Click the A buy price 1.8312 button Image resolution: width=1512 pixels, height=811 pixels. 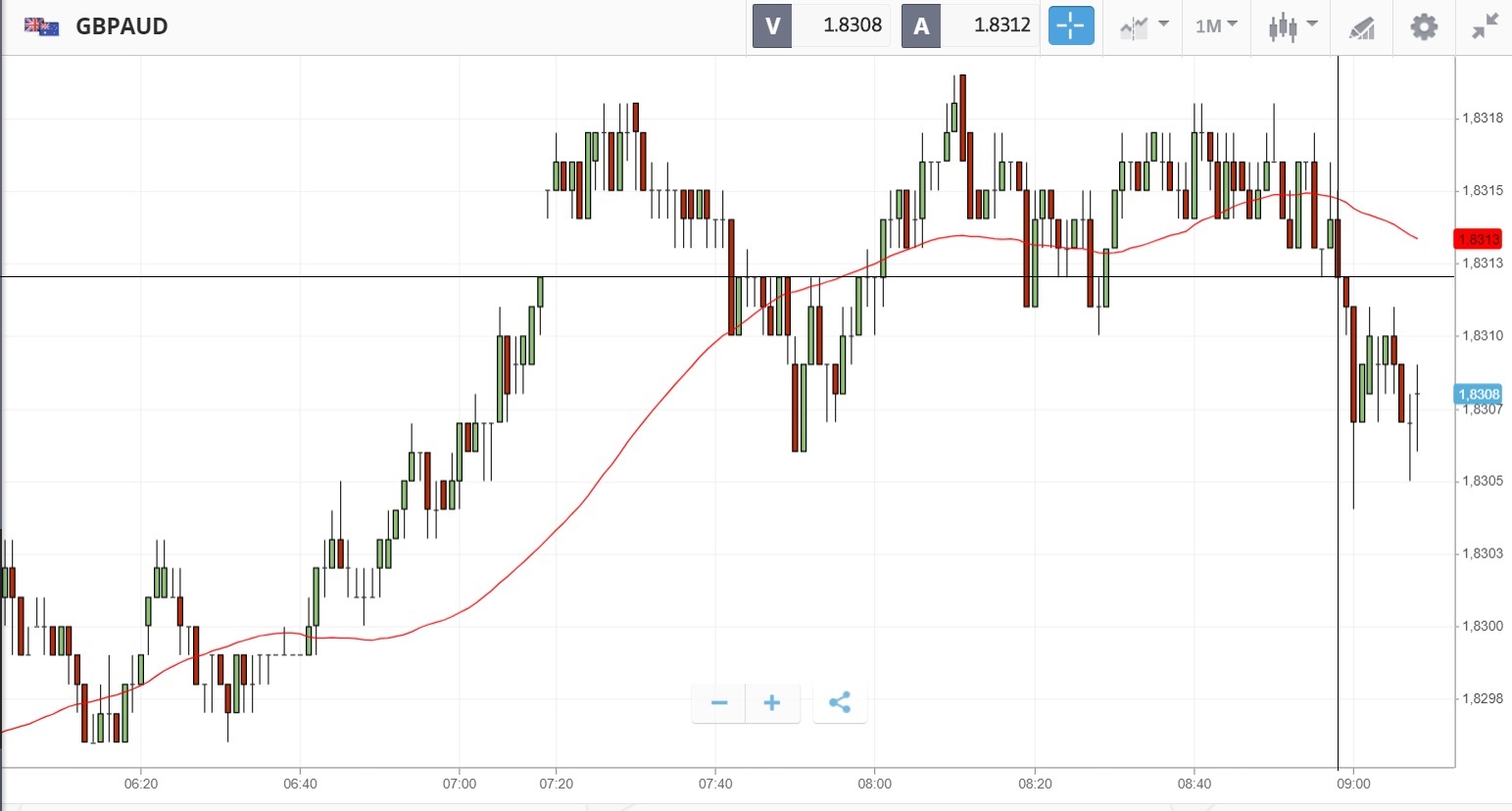pyautogui.click(x=970, y=25)
